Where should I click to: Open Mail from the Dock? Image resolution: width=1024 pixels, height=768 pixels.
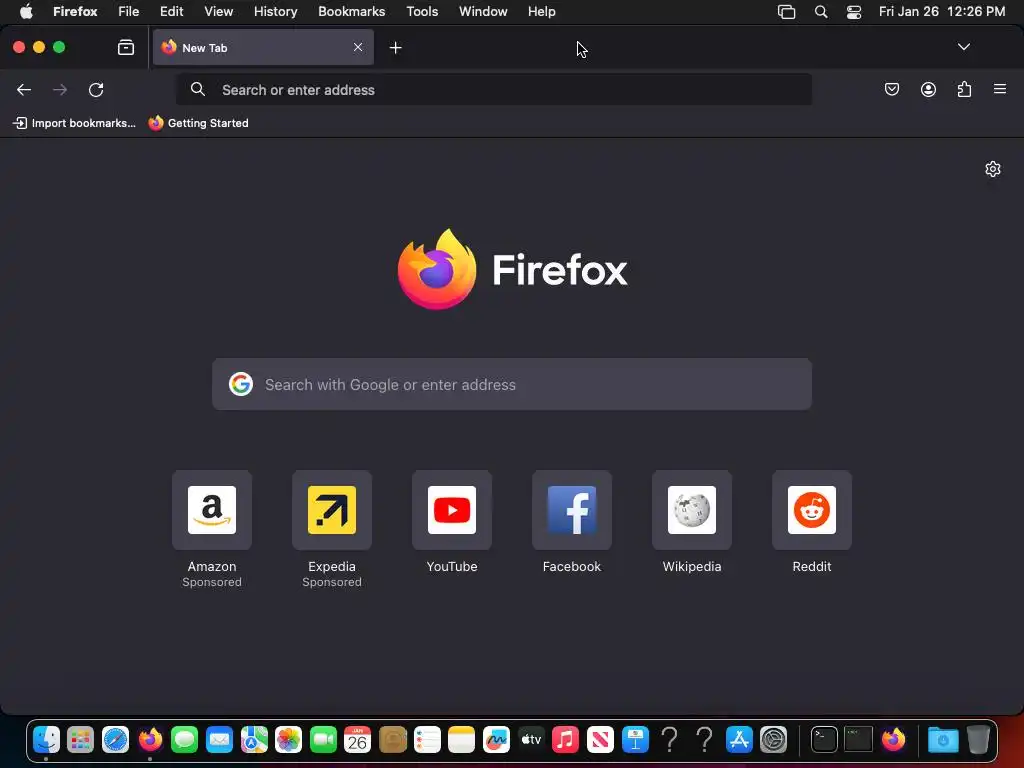(219, 740)
